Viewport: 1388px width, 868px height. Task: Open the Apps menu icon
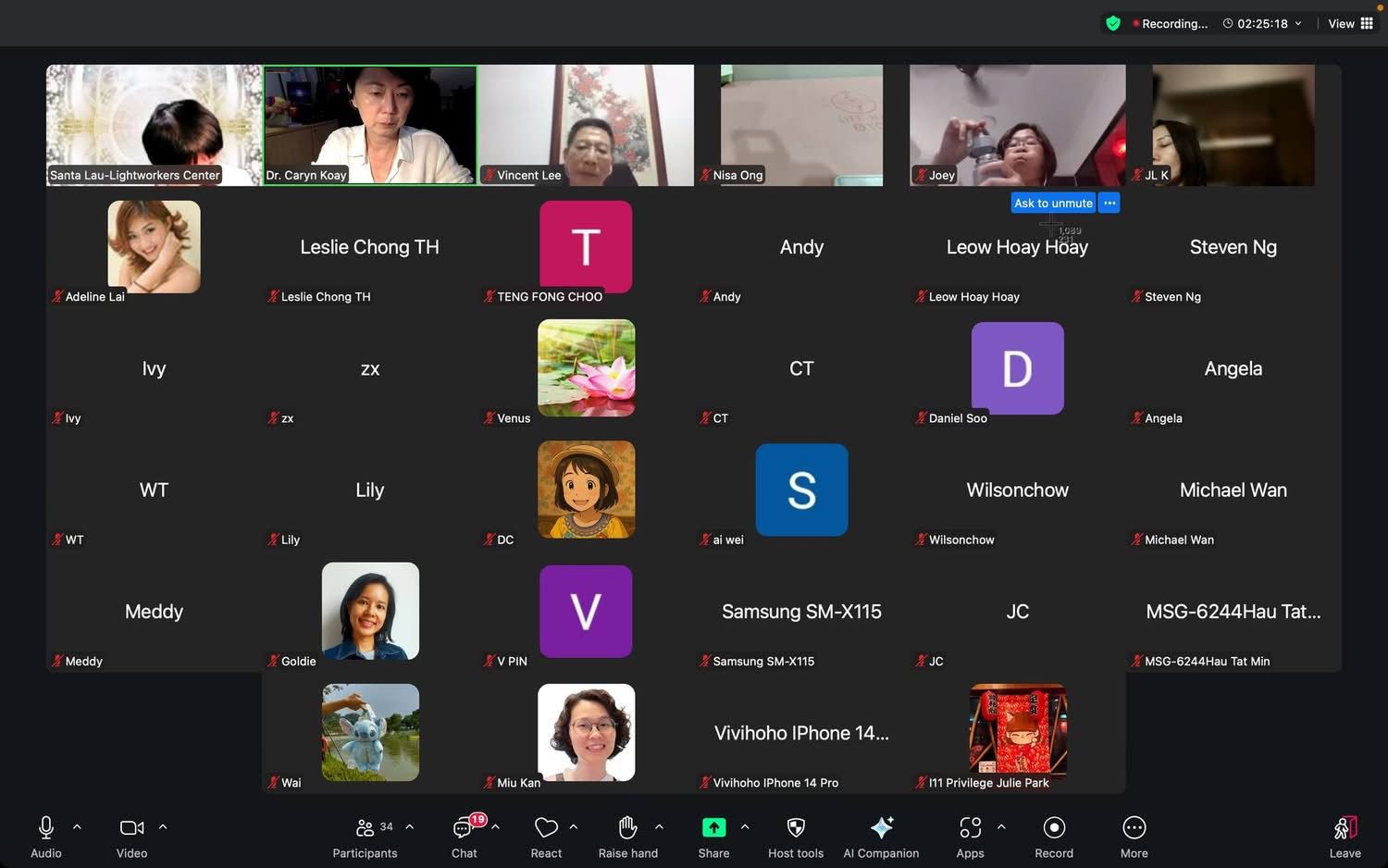click(970, 828)
